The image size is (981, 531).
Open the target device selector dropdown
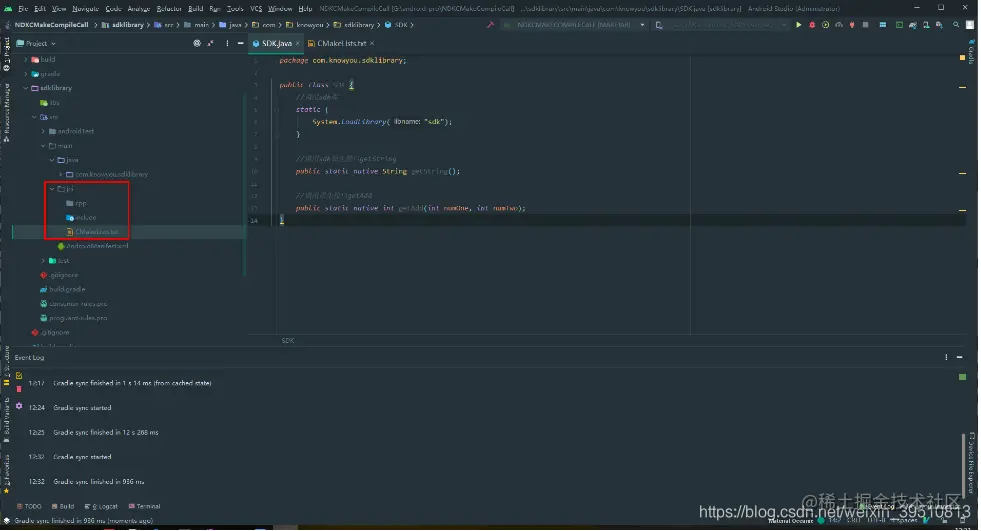click(722, 25)
